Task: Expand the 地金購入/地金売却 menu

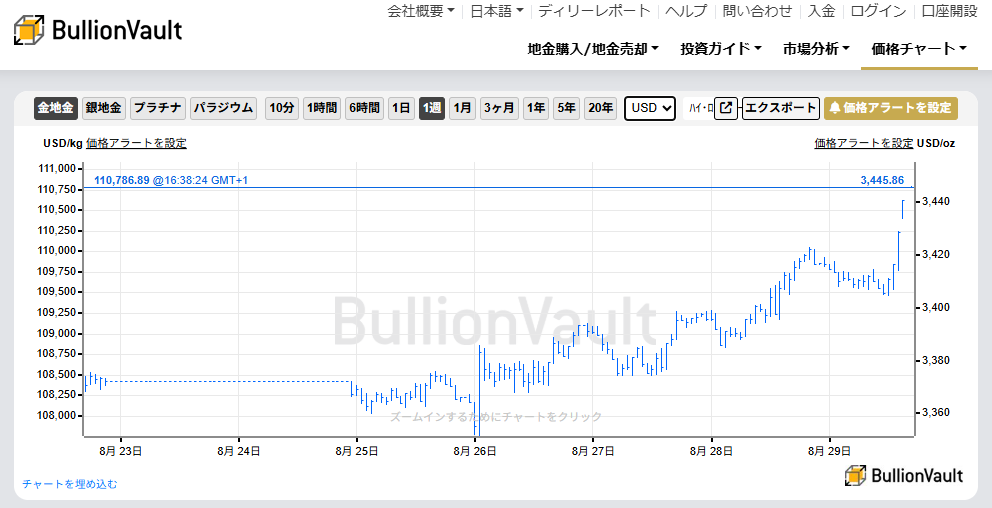Action: tap(593, 49)
